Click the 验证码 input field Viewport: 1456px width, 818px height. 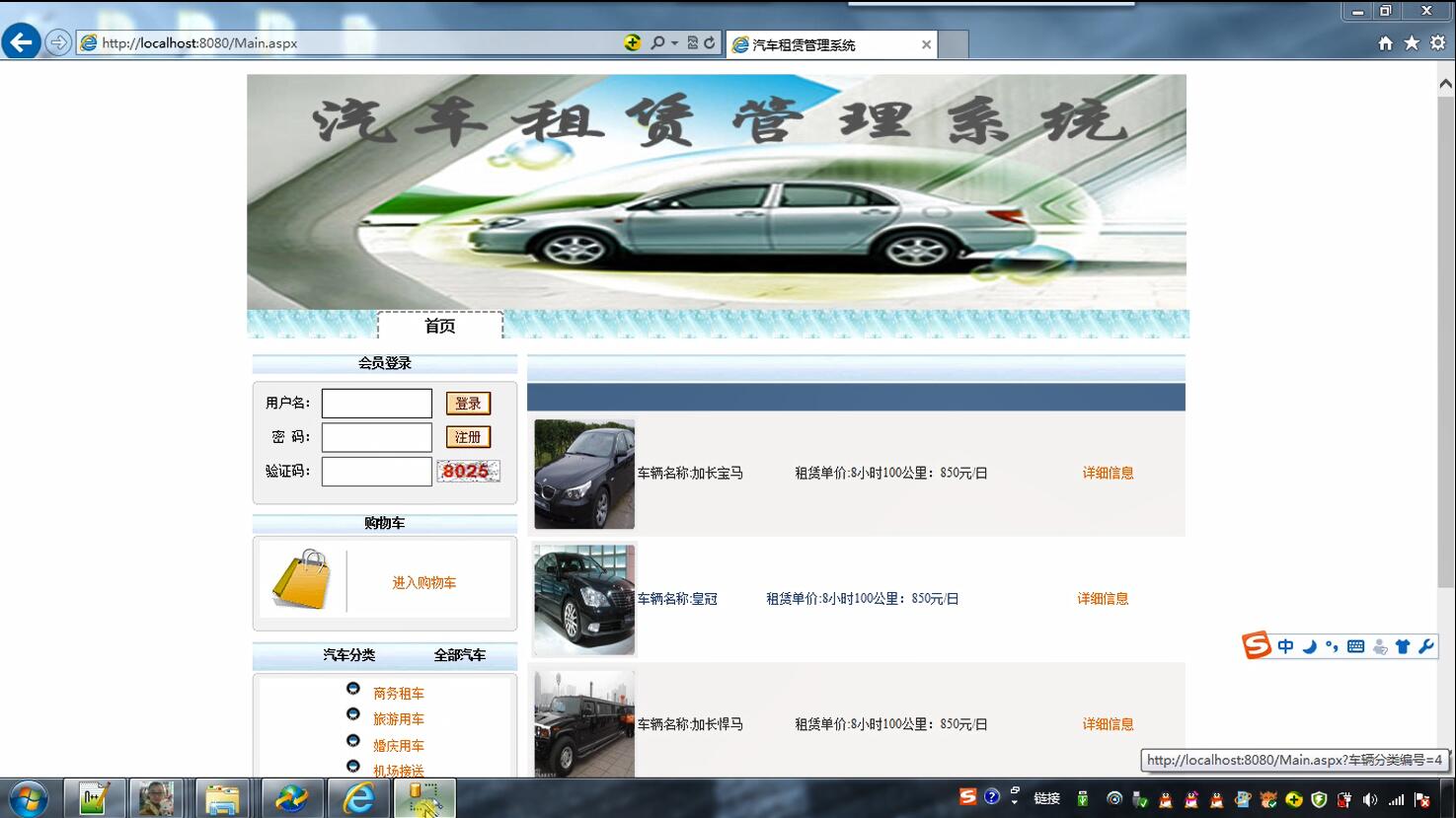(x=377, y=472)
